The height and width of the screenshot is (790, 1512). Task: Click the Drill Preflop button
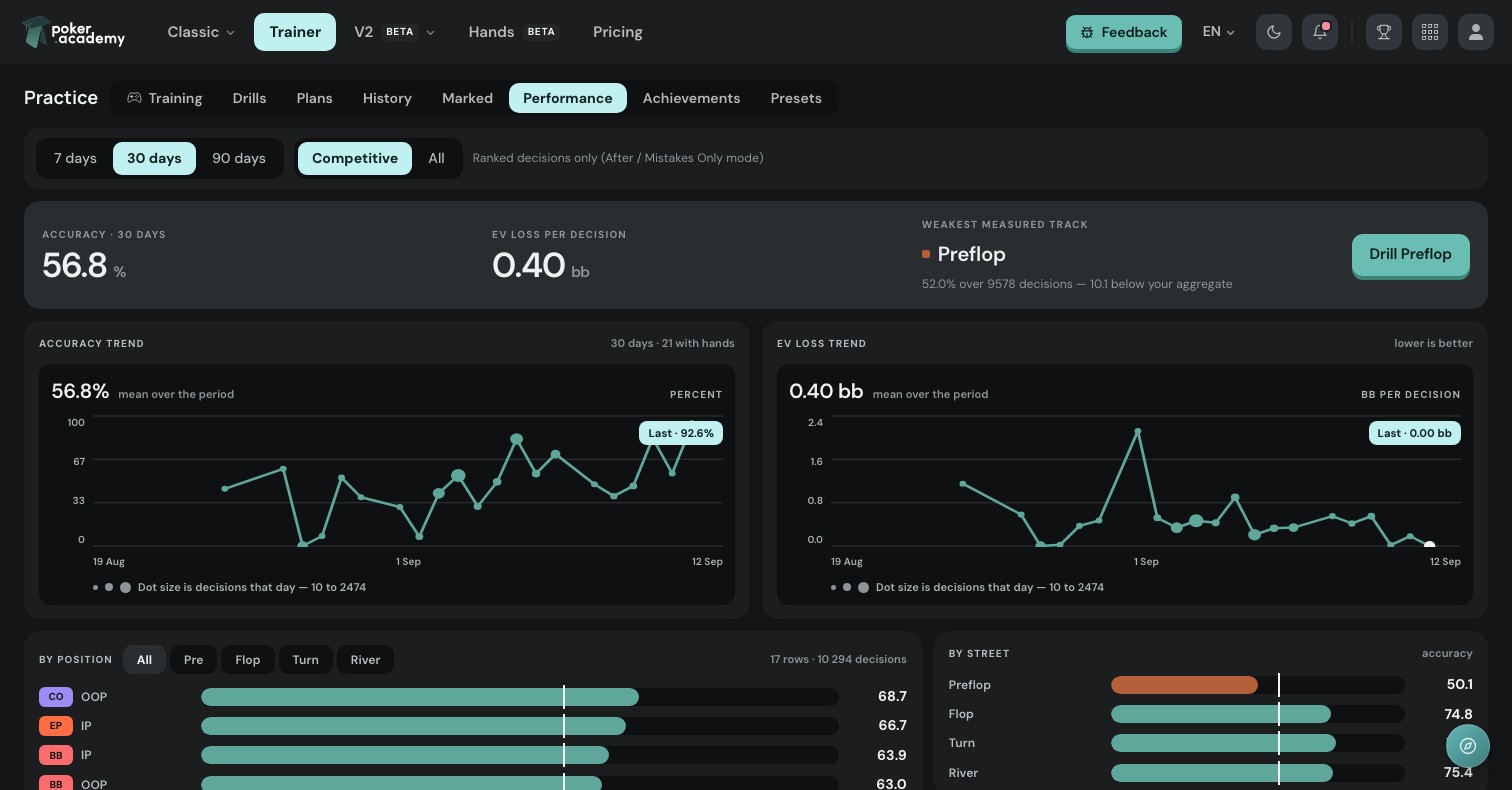click(x=1410, y=255)
